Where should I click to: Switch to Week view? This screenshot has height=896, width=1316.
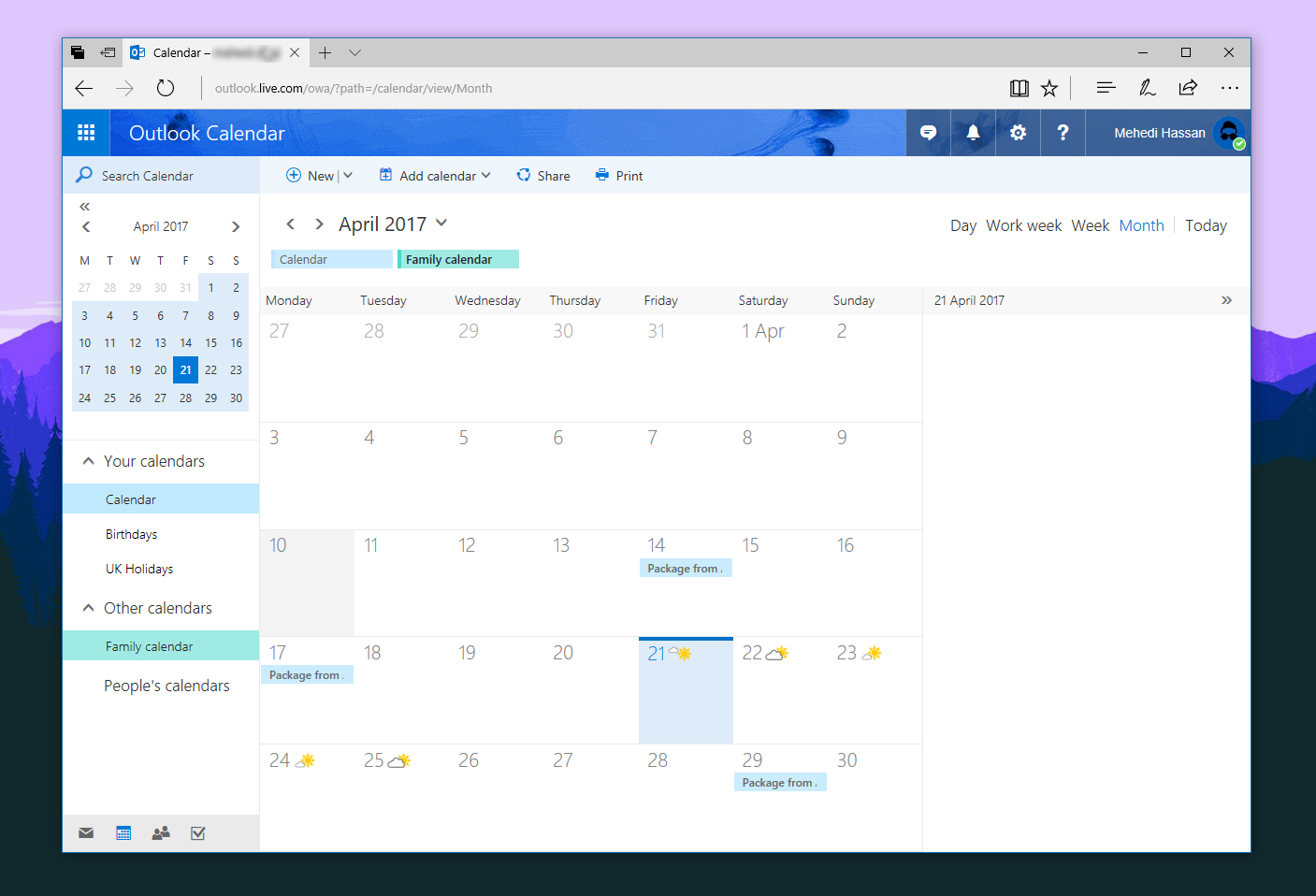[x=1091, y=225]
